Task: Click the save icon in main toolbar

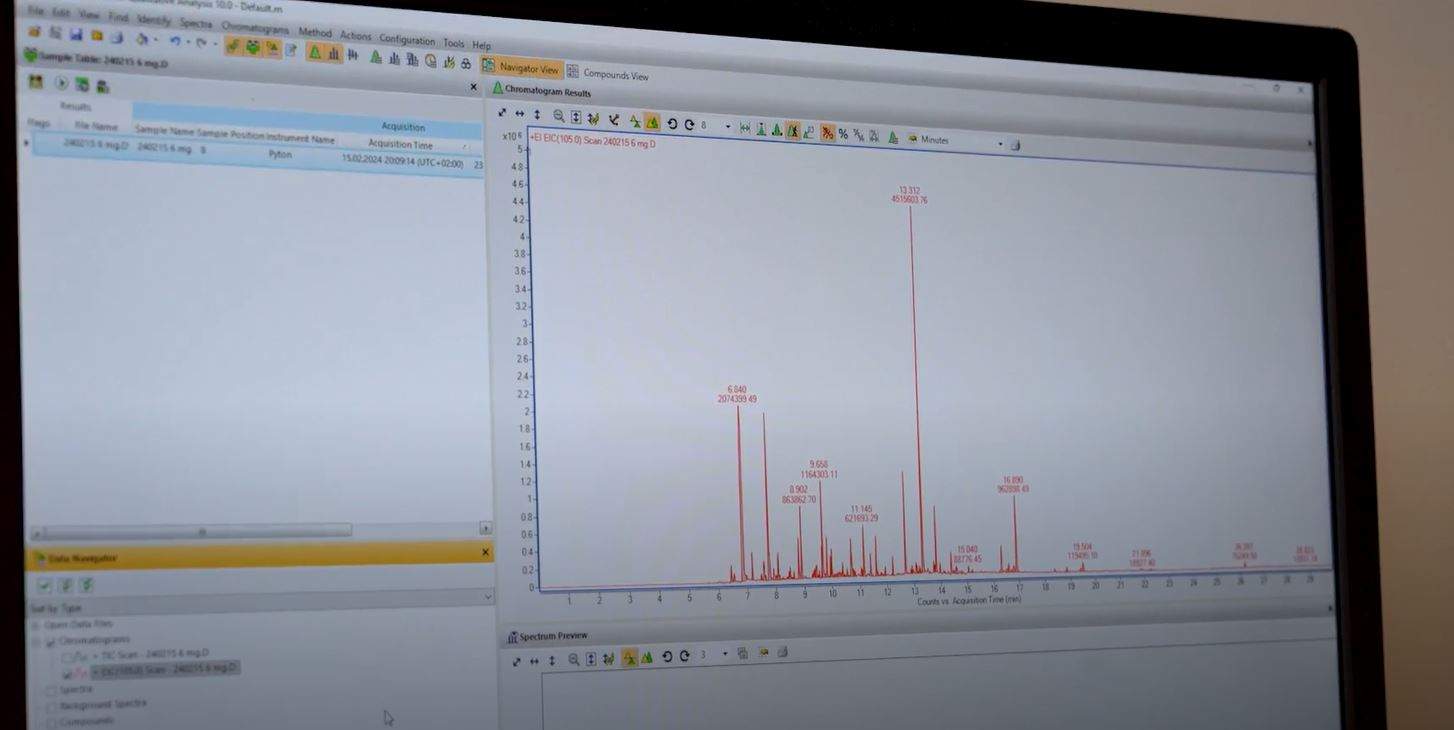Action: pyautogui.click(x=76, y=34)
